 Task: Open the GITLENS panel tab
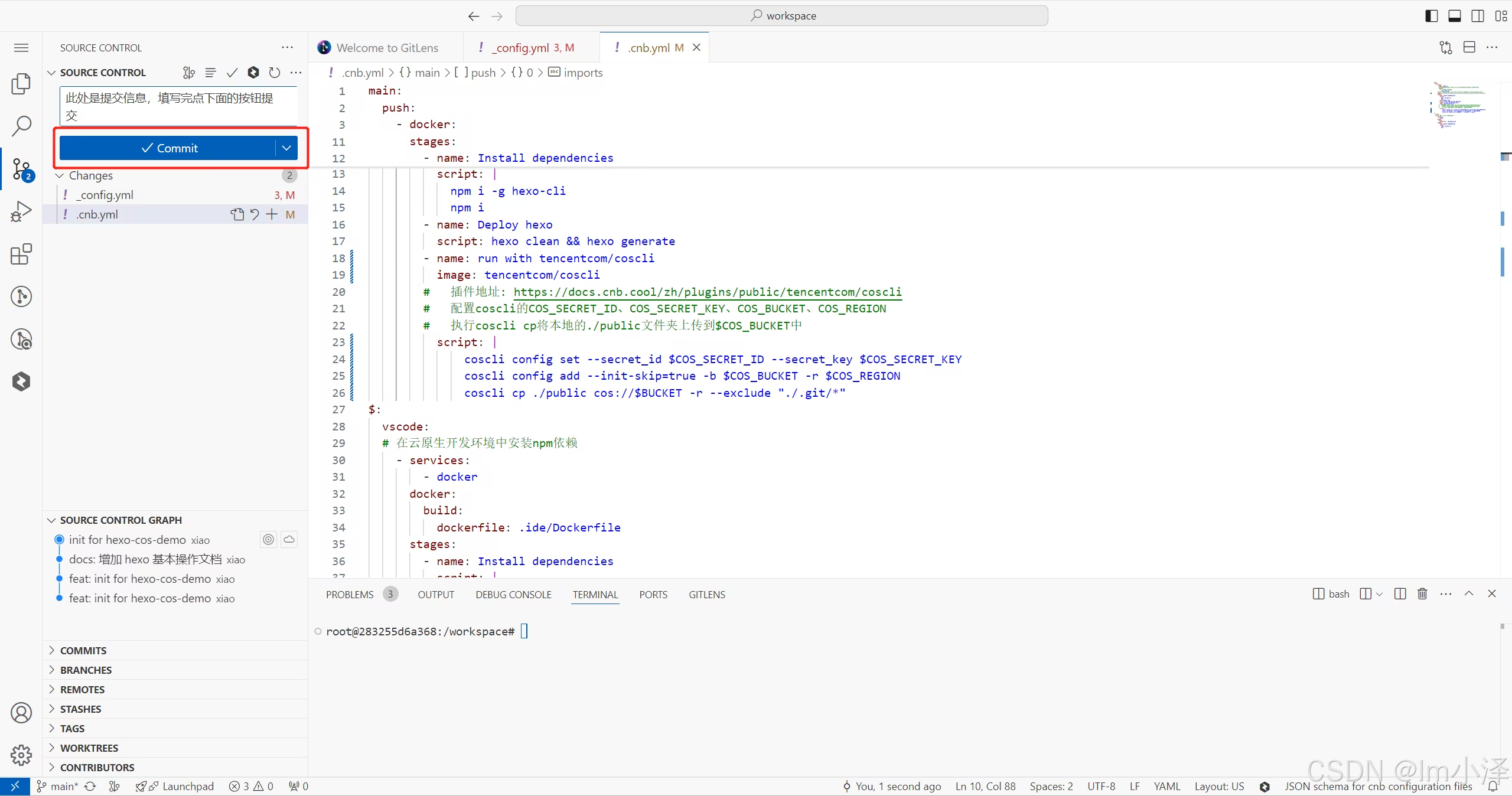[x=707, y=595]
